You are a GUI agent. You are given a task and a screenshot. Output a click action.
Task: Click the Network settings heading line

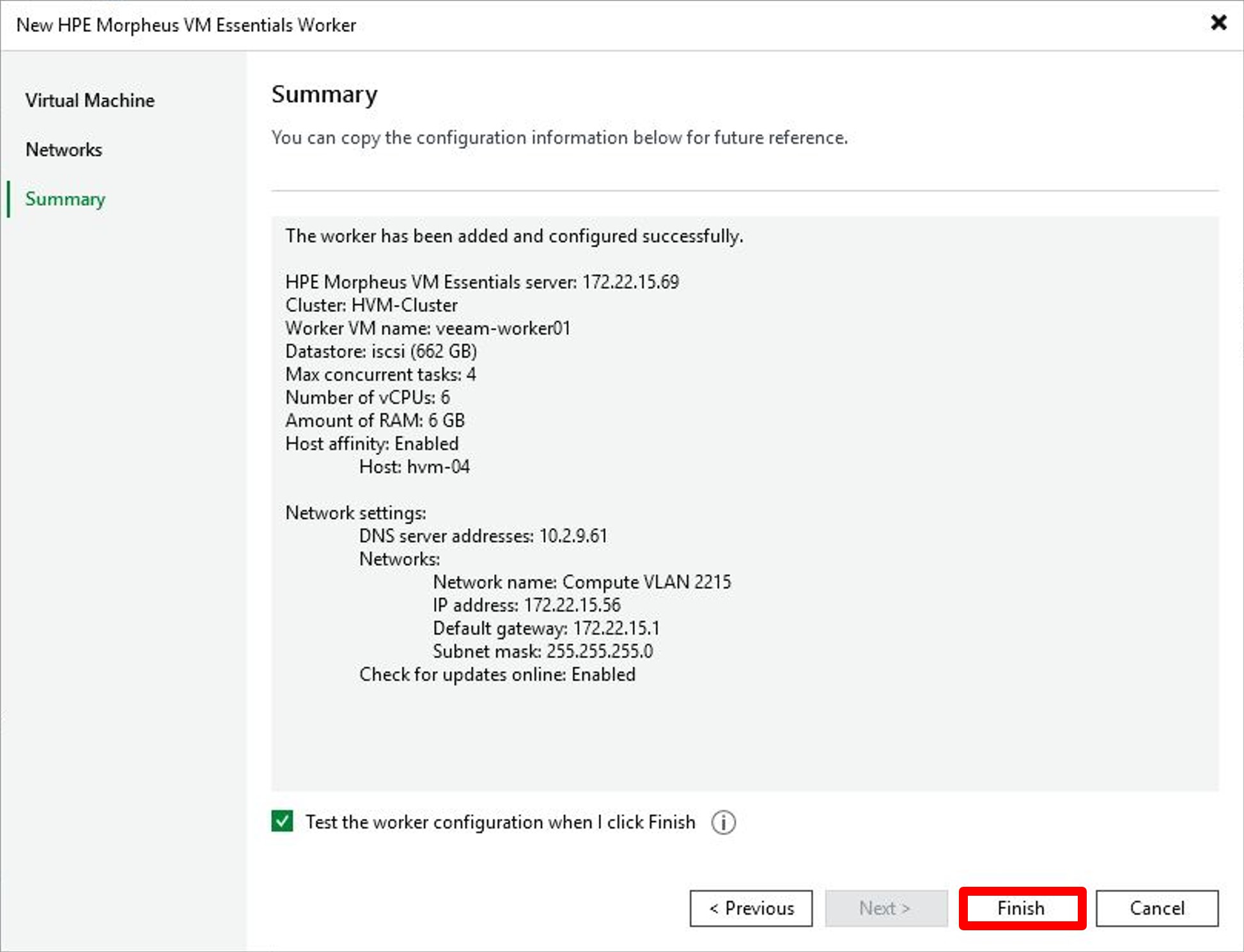pyautogui.click(x=356, y=513)
